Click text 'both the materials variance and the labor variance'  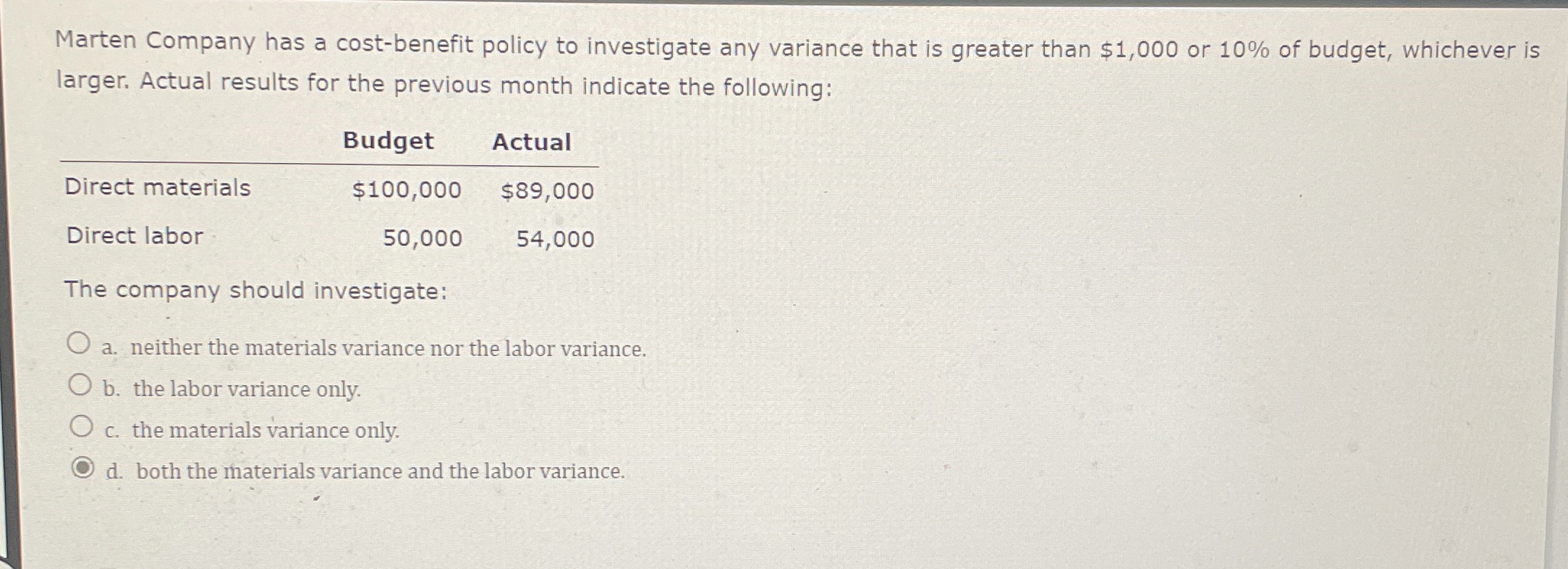click(380, 472)
